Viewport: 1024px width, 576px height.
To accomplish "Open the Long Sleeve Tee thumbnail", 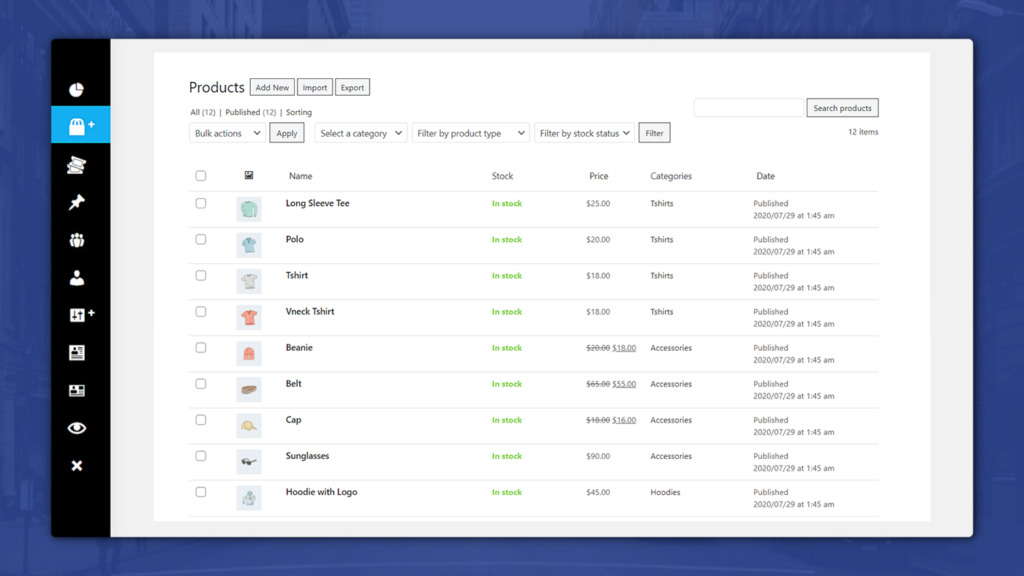I will (x=249, y=210).
